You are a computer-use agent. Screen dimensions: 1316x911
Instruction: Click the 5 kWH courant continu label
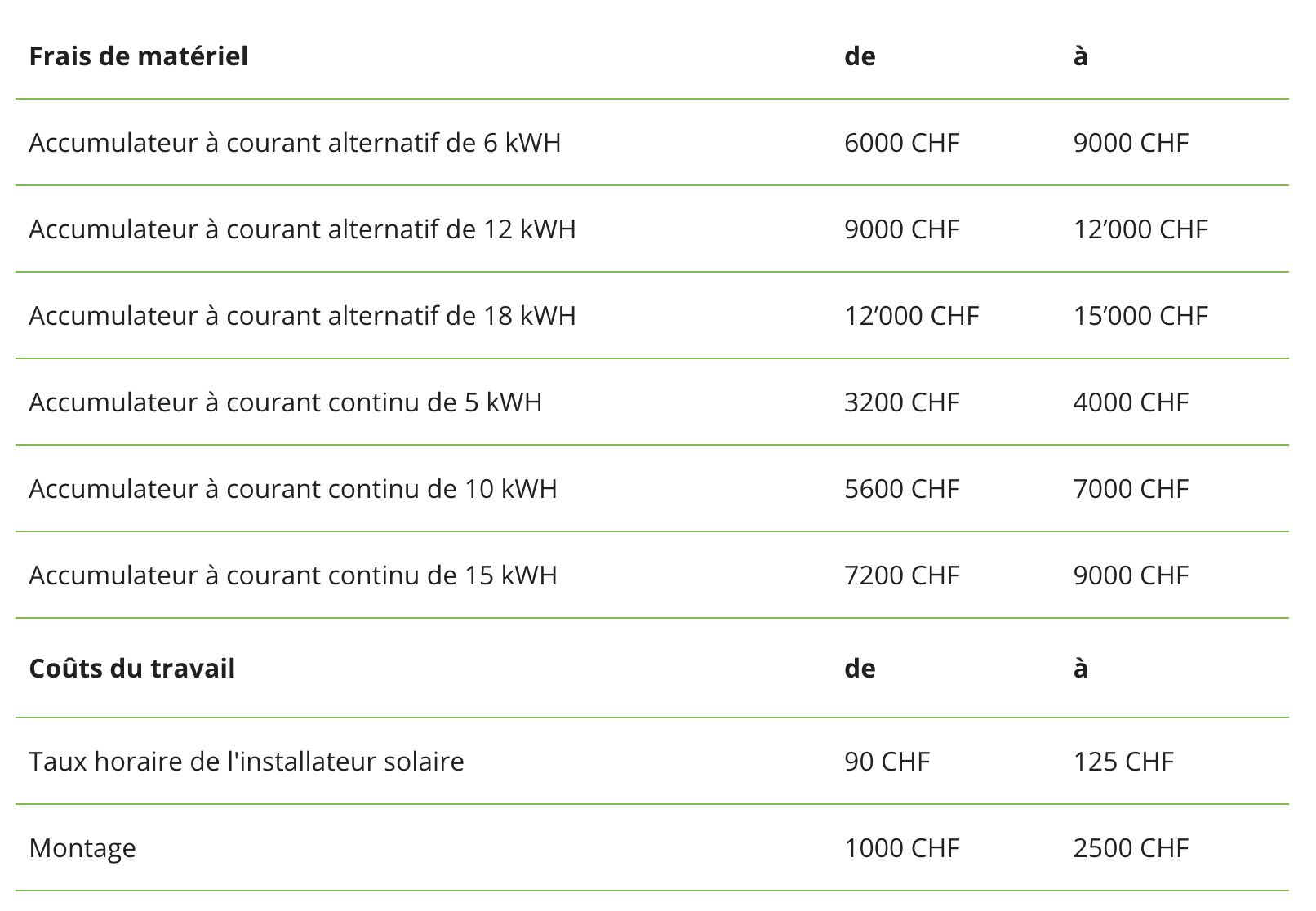pyautogui.click(x=285, y=402)
